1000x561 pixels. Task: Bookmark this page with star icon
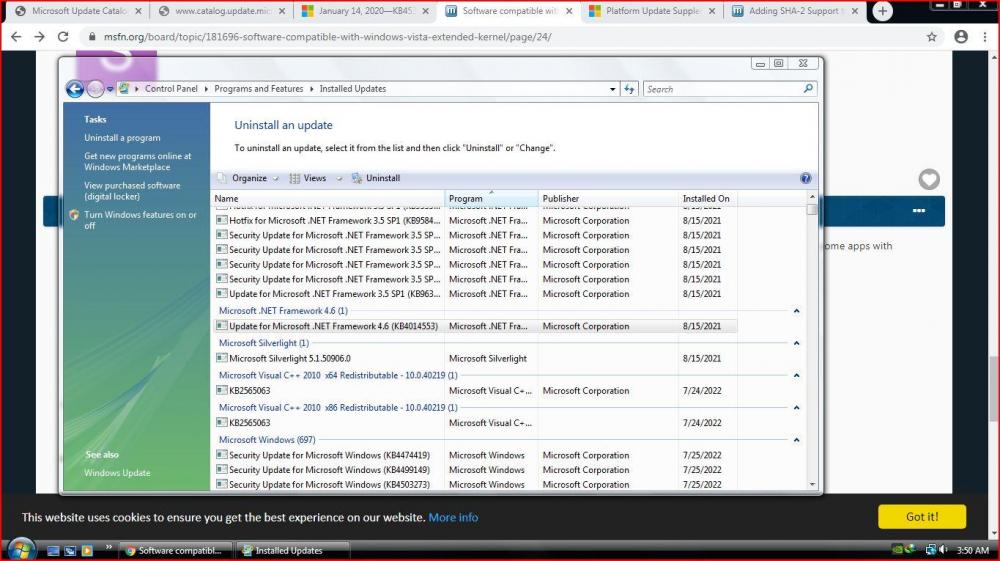point(932,37)
